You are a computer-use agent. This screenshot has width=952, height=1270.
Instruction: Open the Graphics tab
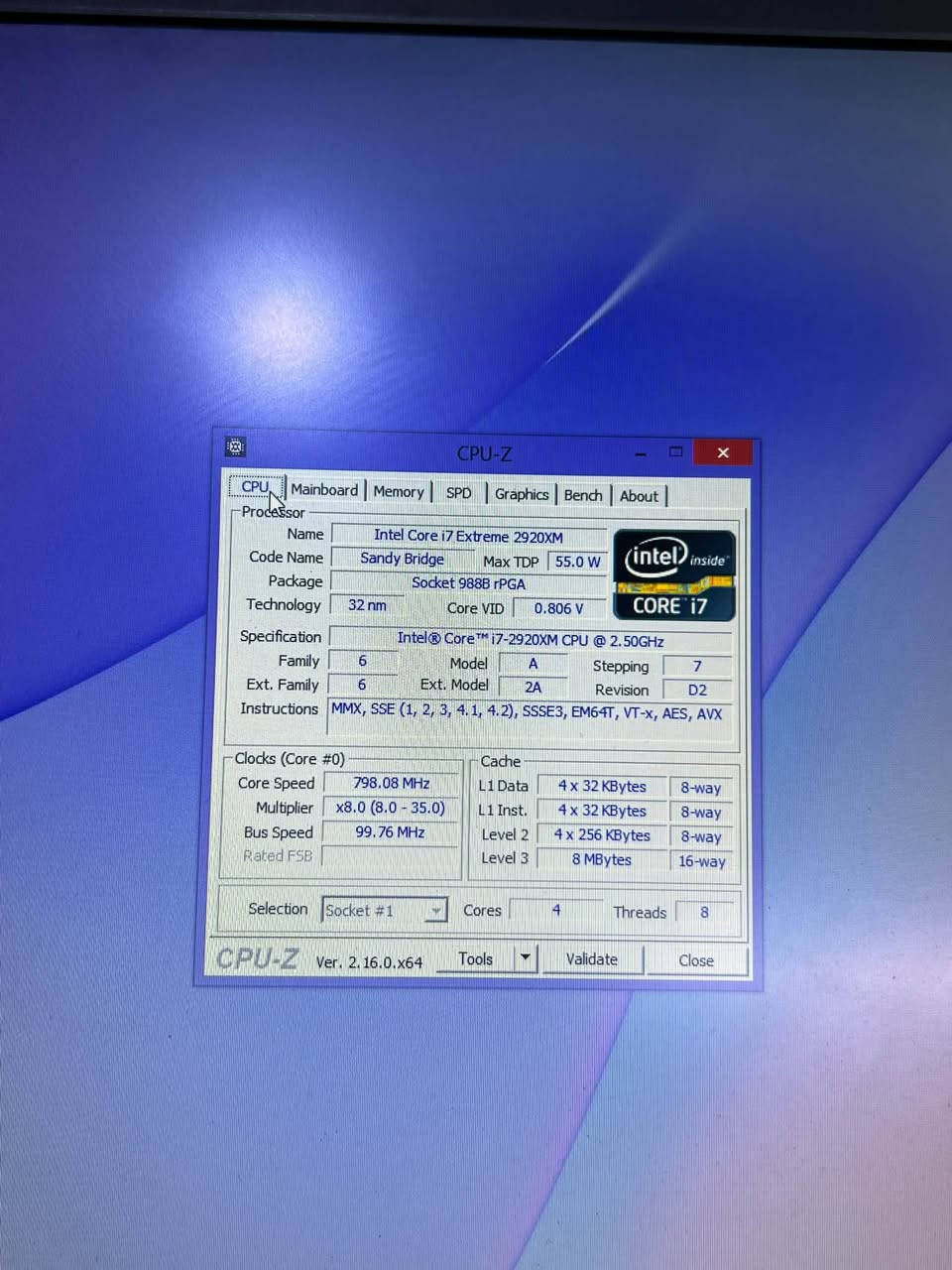(x=521, y=494)
